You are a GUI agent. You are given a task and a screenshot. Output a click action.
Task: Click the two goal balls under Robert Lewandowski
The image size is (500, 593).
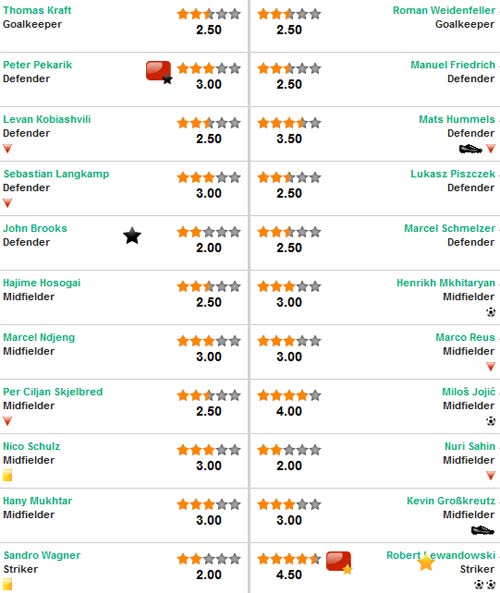click(485, 584)
